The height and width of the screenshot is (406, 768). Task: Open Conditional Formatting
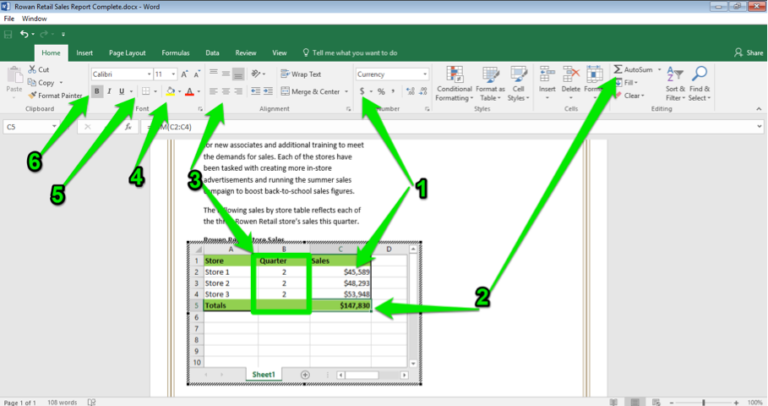coord(454,84)
